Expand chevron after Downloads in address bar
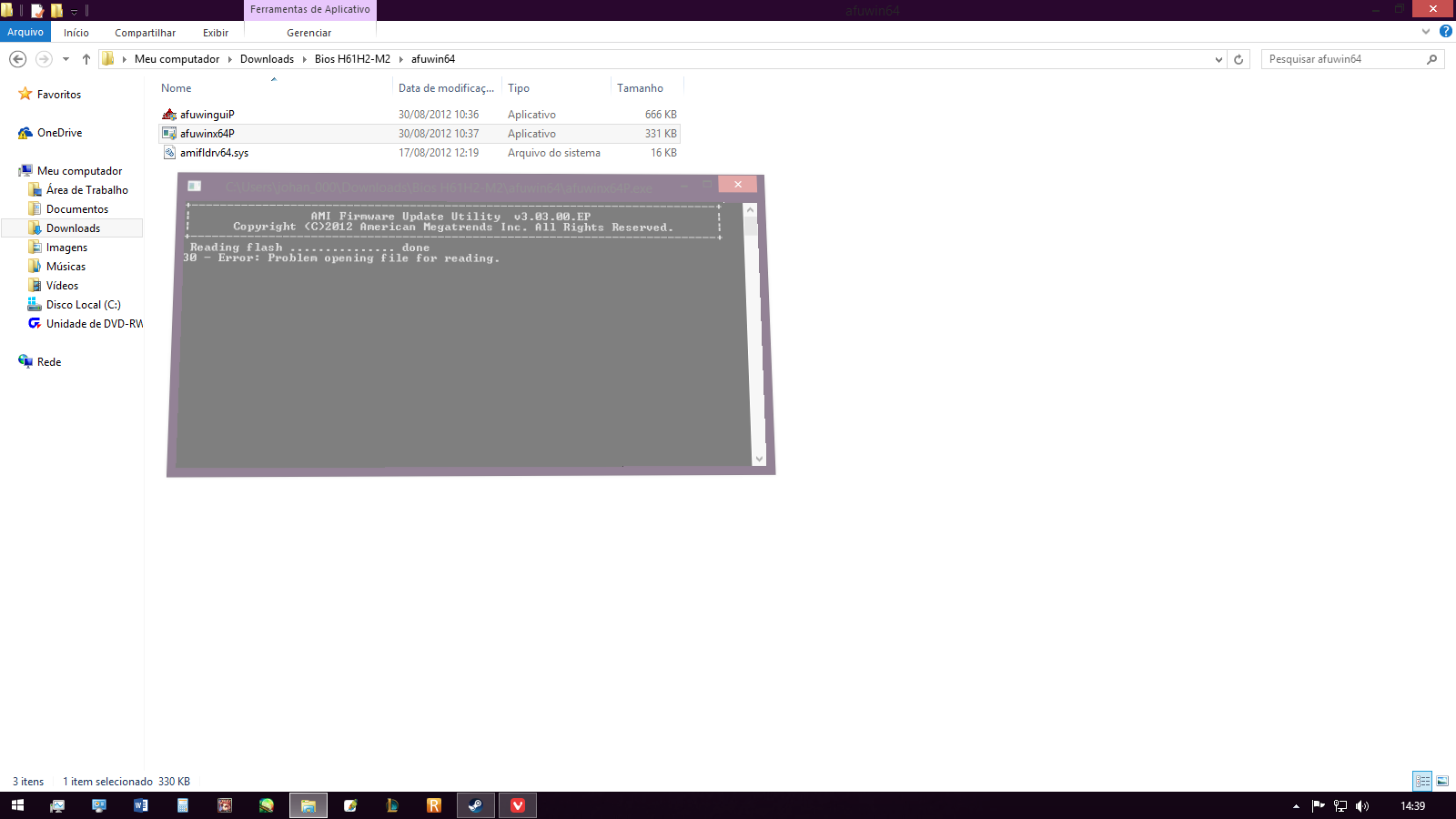This screenshot has width=1456, height=819. click(x=305, y=59)
